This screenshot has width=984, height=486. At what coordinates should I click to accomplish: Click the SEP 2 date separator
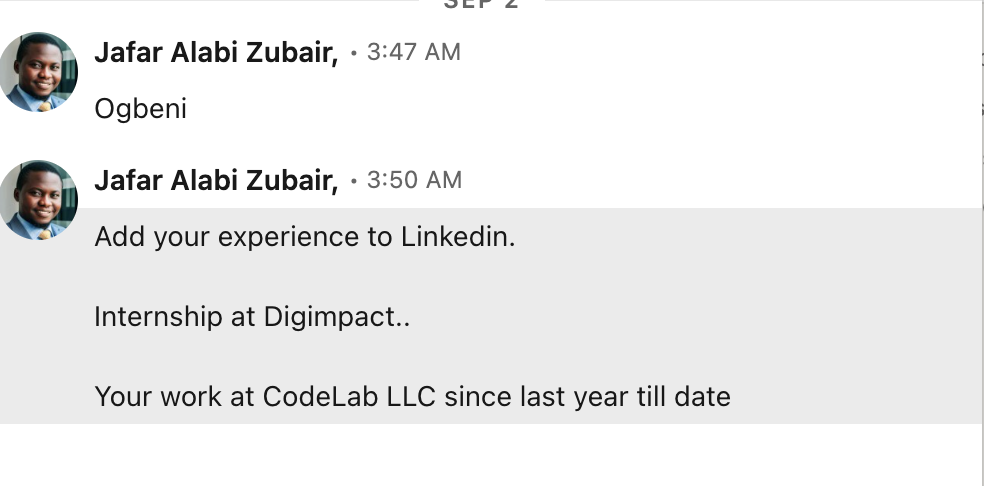tap(481, 5)
